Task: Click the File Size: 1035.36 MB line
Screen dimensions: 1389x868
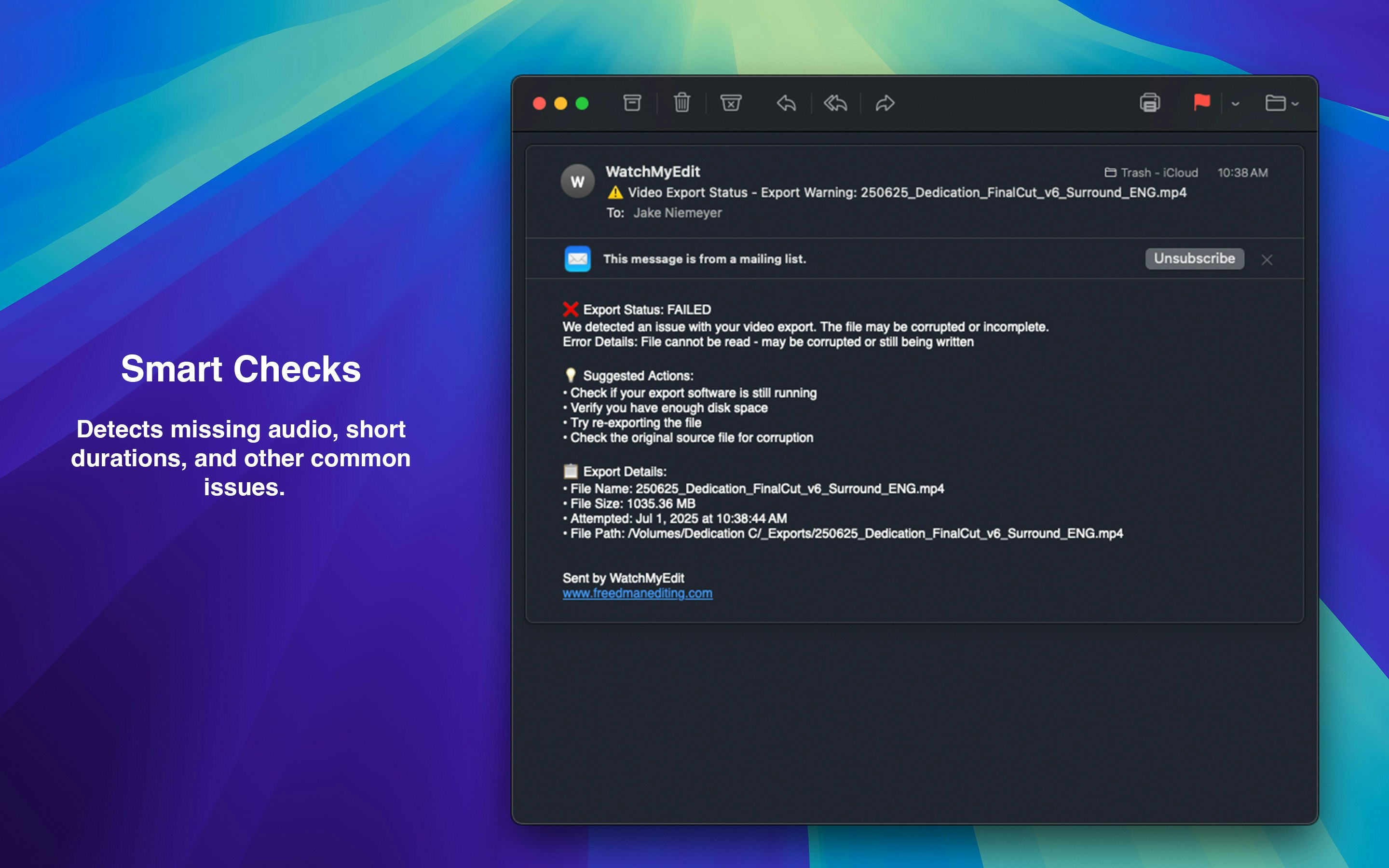Action: coord(629,504)
